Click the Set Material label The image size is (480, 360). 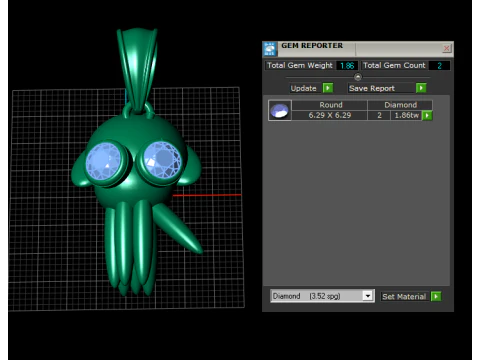(x=404, y=297)
